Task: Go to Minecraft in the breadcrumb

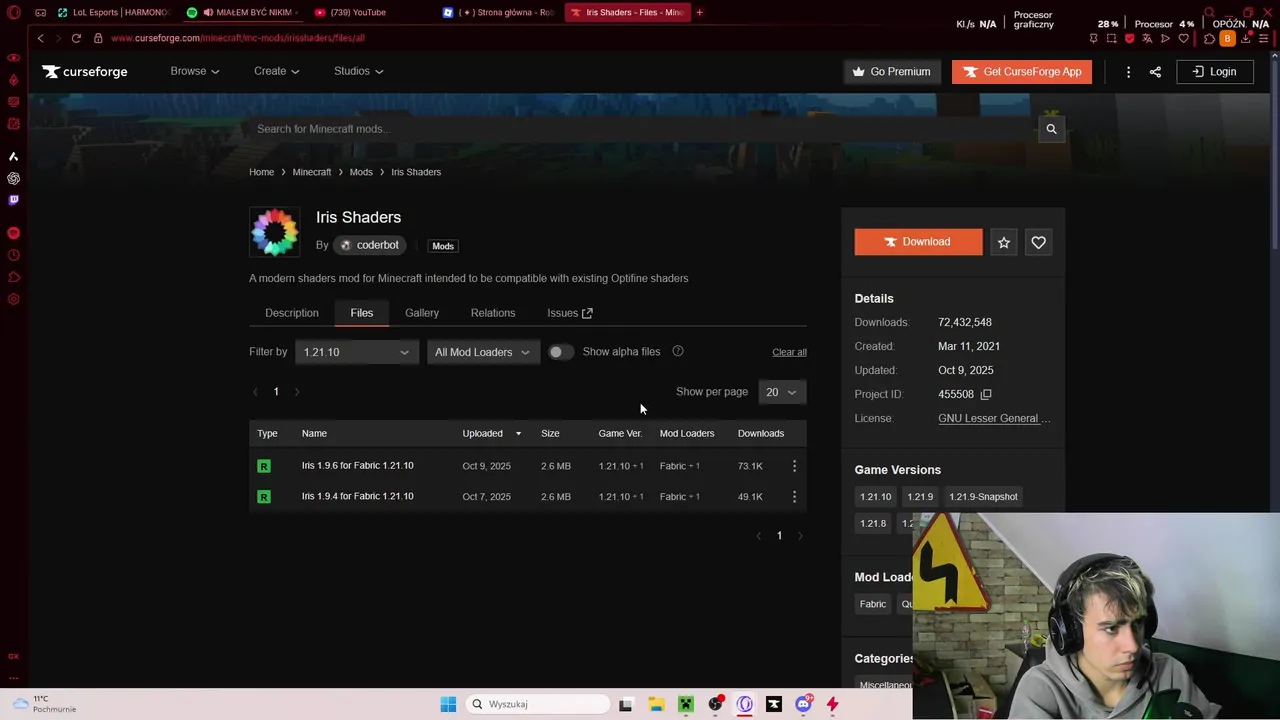Action: click(x=312, y=172)
